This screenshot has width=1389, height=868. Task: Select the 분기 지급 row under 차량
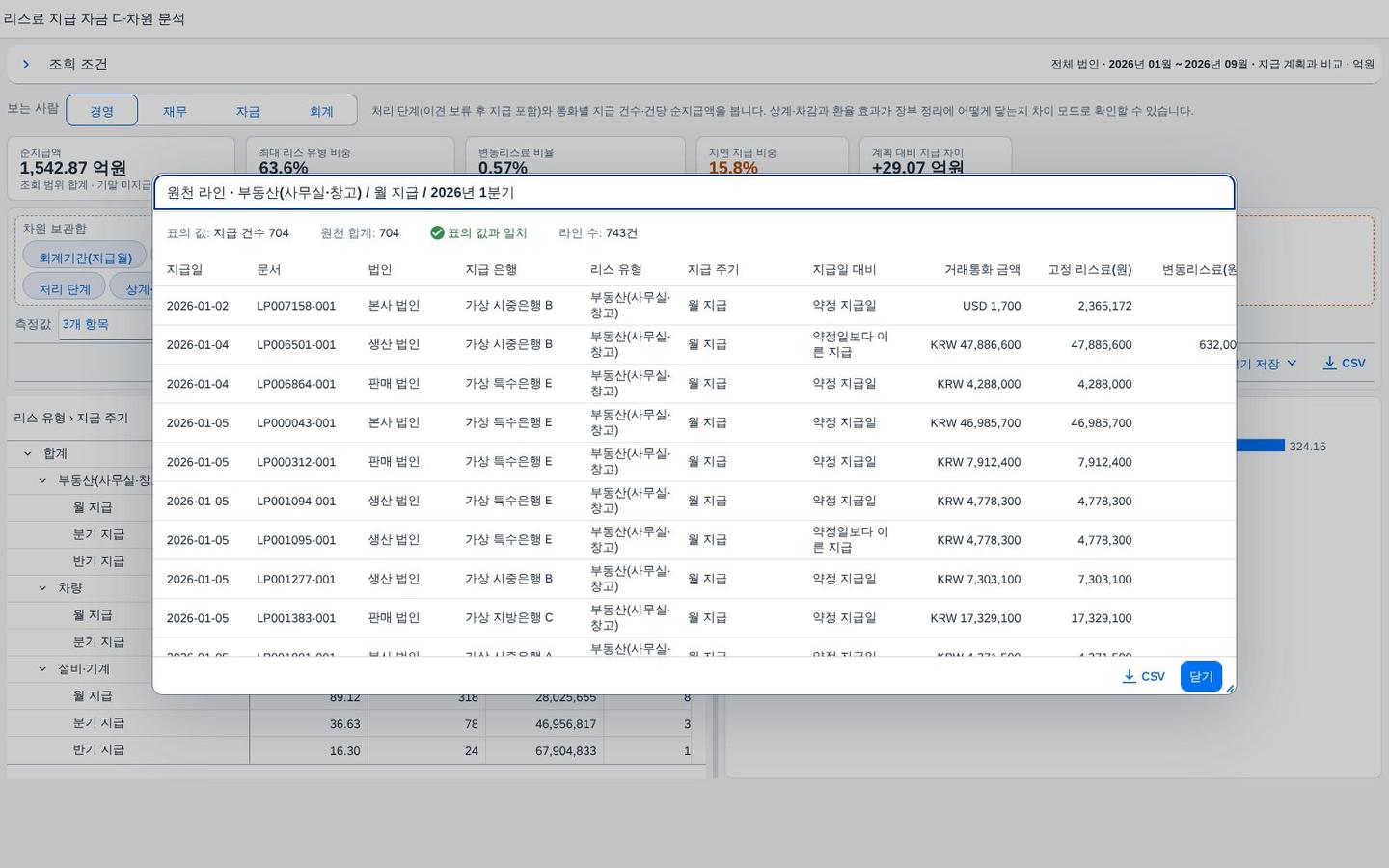98,642
